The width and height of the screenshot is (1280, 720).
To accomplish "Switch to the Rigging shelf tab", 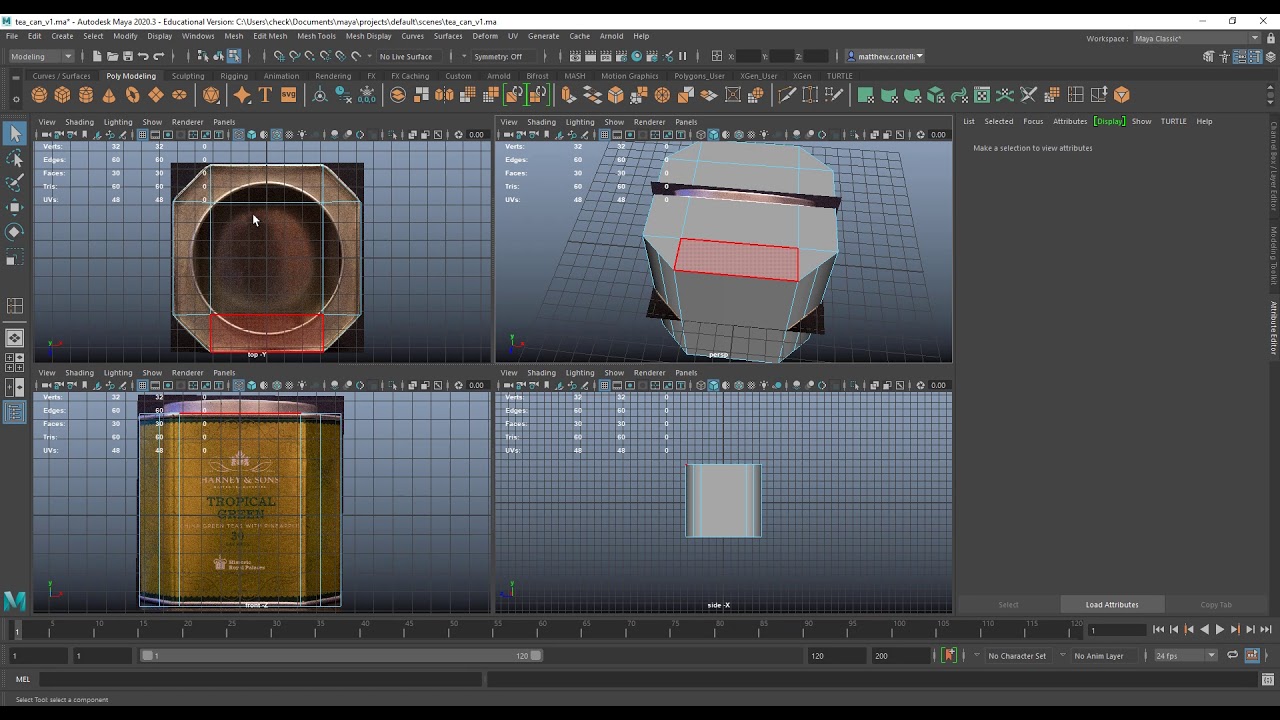I will pyautogui.click(x=234, y=76).
